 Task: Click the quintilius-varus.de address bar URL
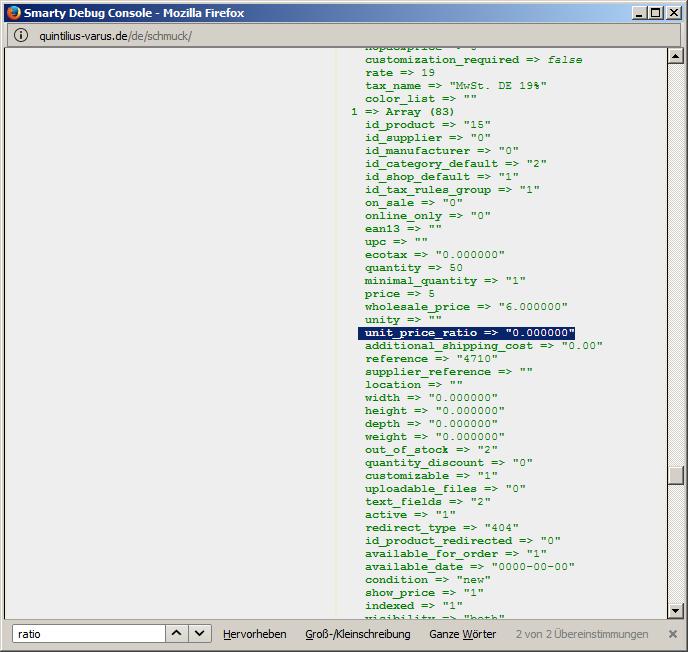[x=115, y=36]
